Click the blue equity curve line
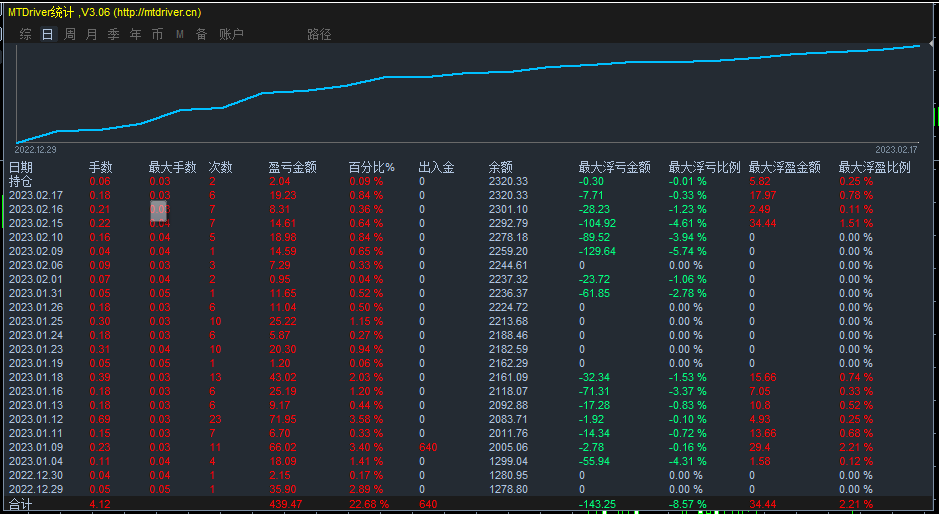Viewport: 939px width, 514px height. pos(467,72)
